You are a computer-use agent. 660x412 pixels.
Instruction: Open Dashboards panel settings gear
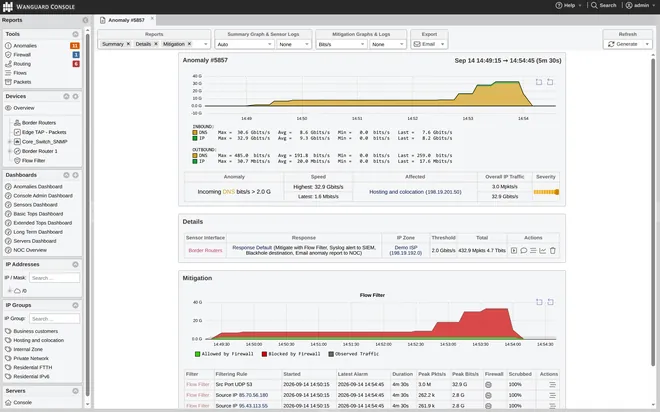click(x=75, y=175)
